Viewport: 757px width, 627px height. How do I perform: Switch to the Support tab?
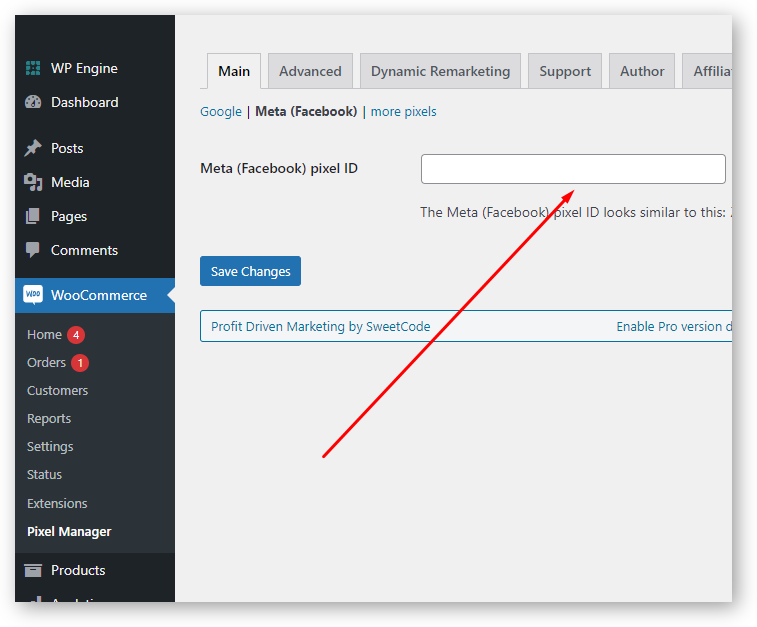[565, 71]
